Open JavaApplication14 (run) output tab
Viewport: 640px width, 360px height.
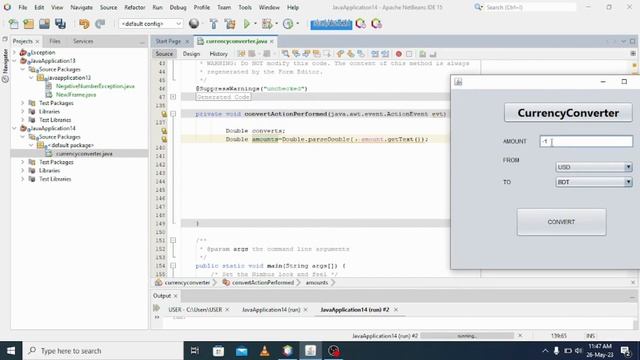coord(271,310)
